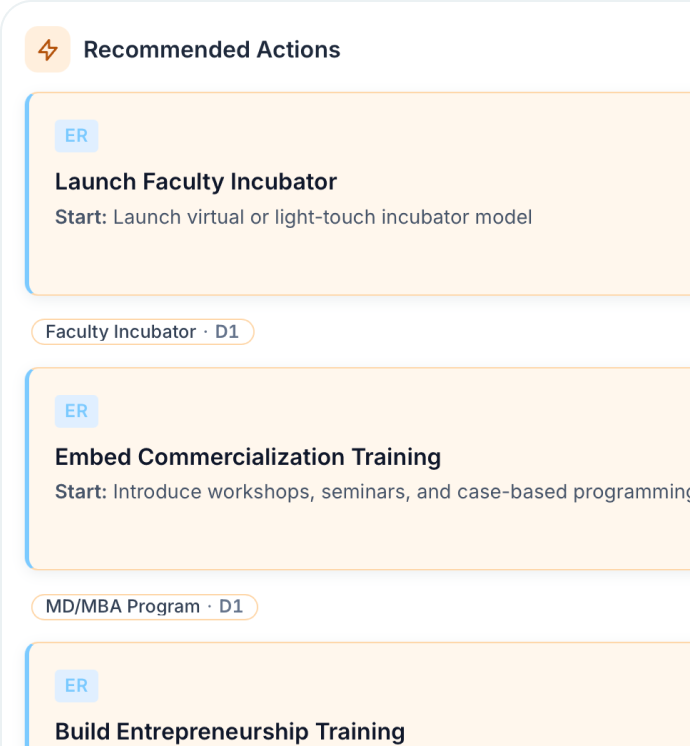Select the Embed Commercialization Training card
Screen dimensions: 690x746
[400, 535]
